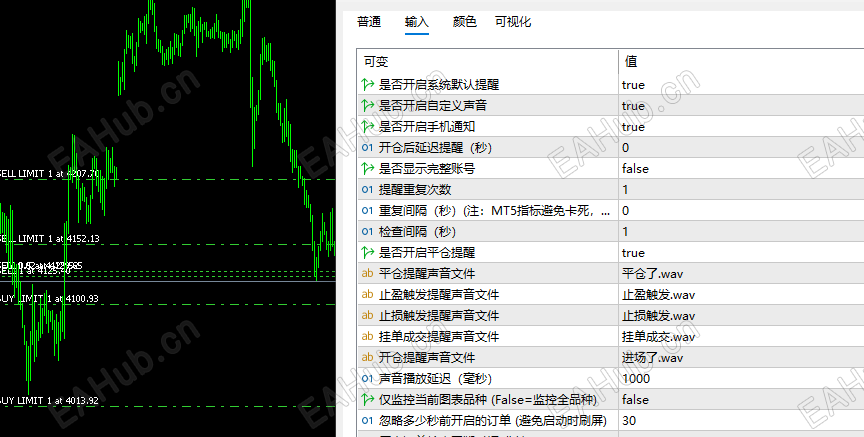
Task: Click bool icon beside 是否开启系统默认提醒
Action: [x=368, y=85]
